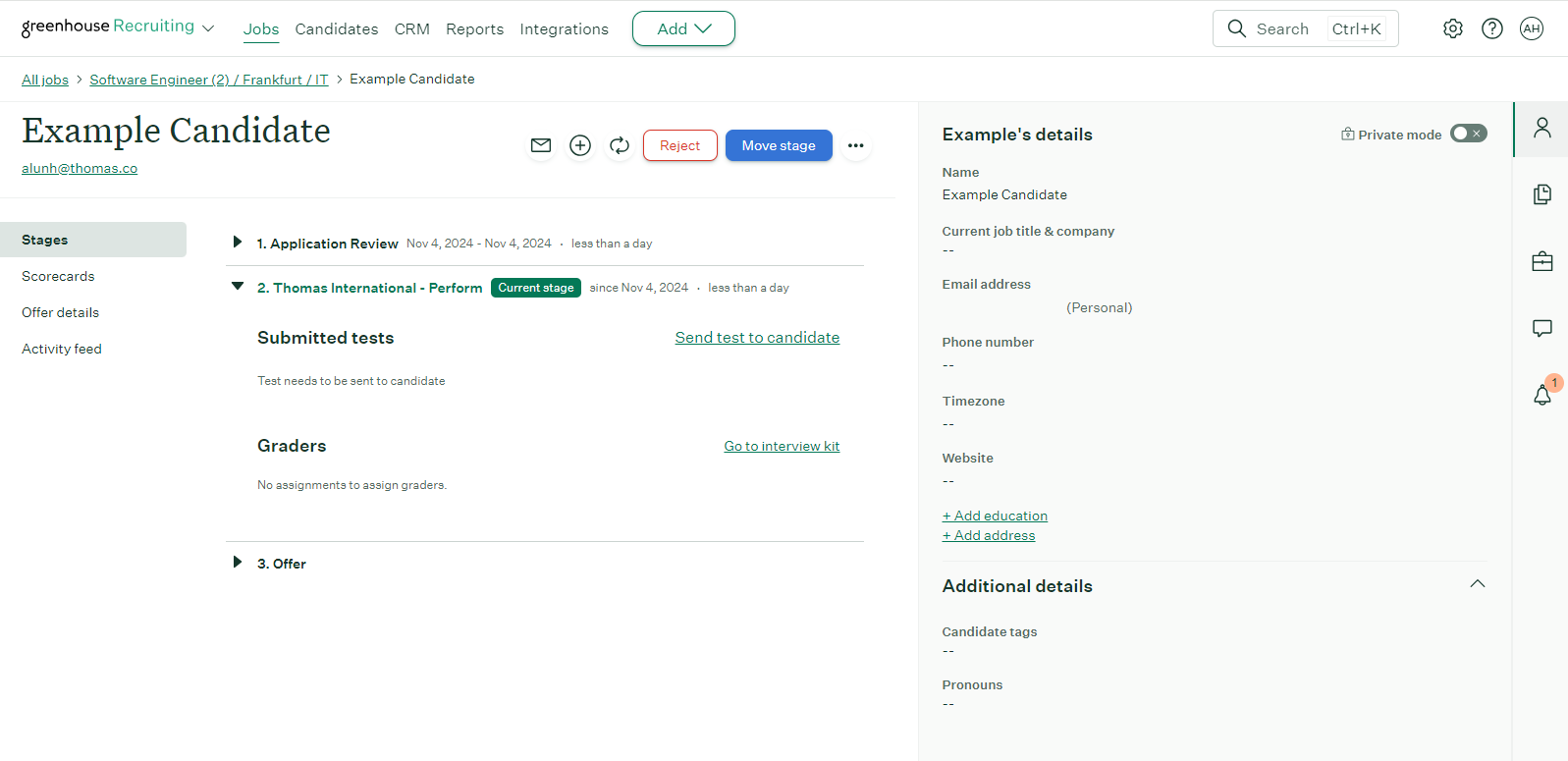Screen dimensions: 1568x761
Task: Open the settings gear icon
Action: point(1453,28)
